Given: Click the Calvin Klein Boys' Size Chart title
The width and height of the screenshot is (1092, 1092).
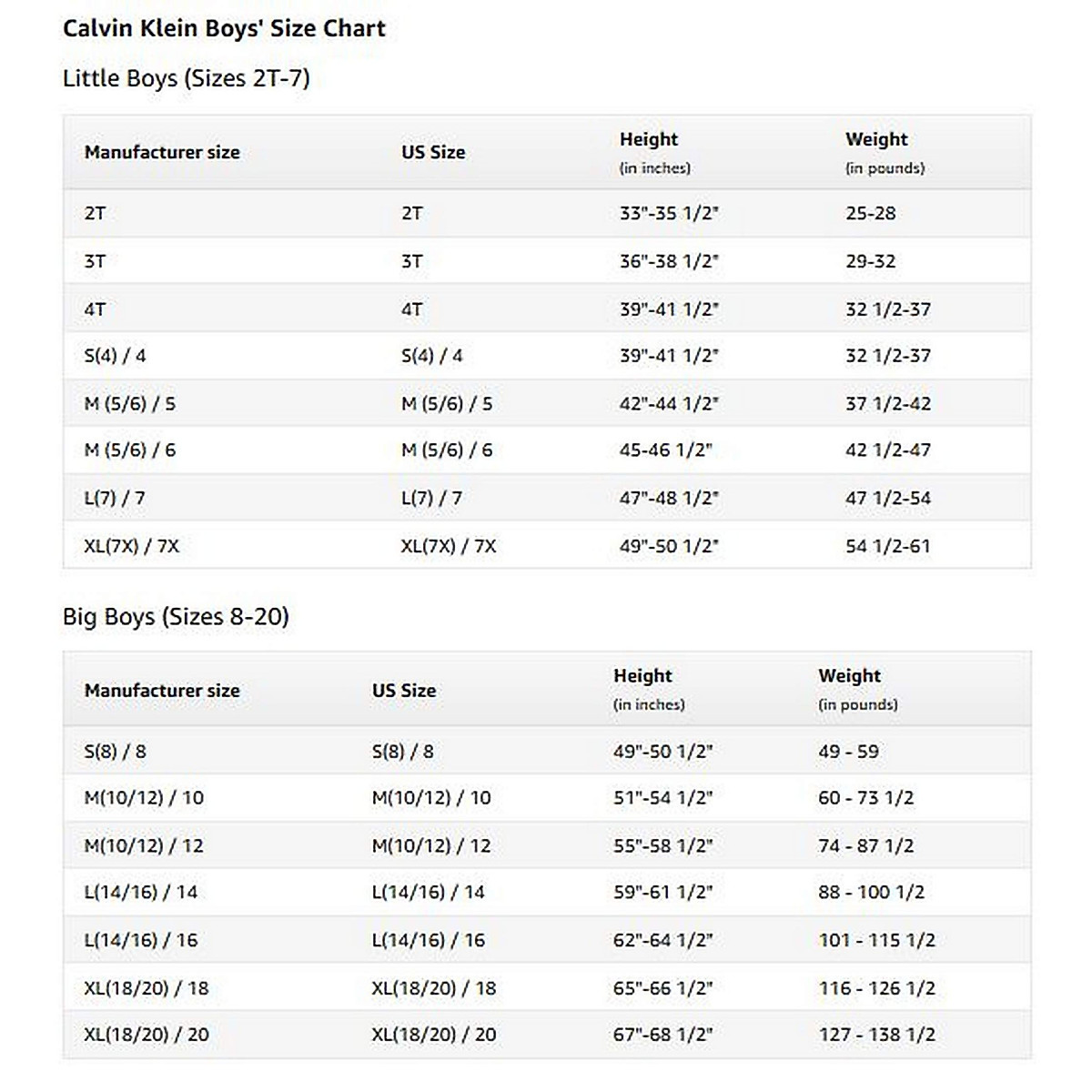Looking at the screenshot, I should click(x=224, y=28).
